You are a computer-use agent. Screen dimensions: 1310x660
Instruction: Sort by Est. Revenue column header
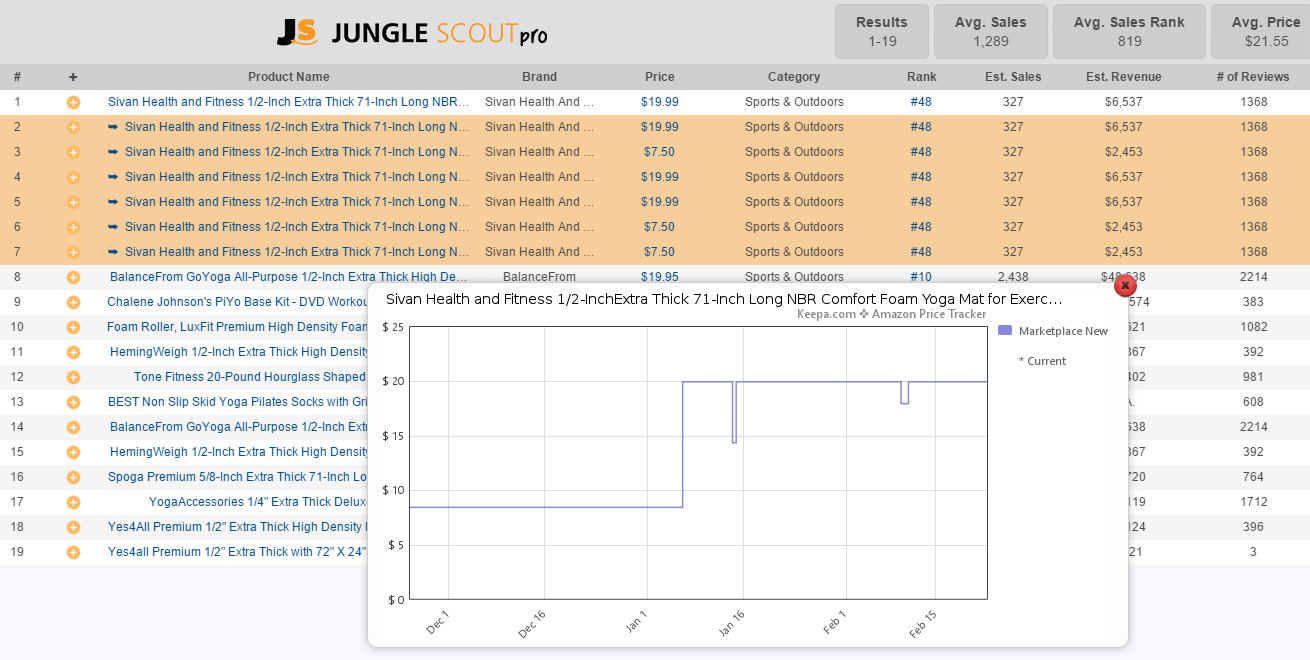(1123, 77)
